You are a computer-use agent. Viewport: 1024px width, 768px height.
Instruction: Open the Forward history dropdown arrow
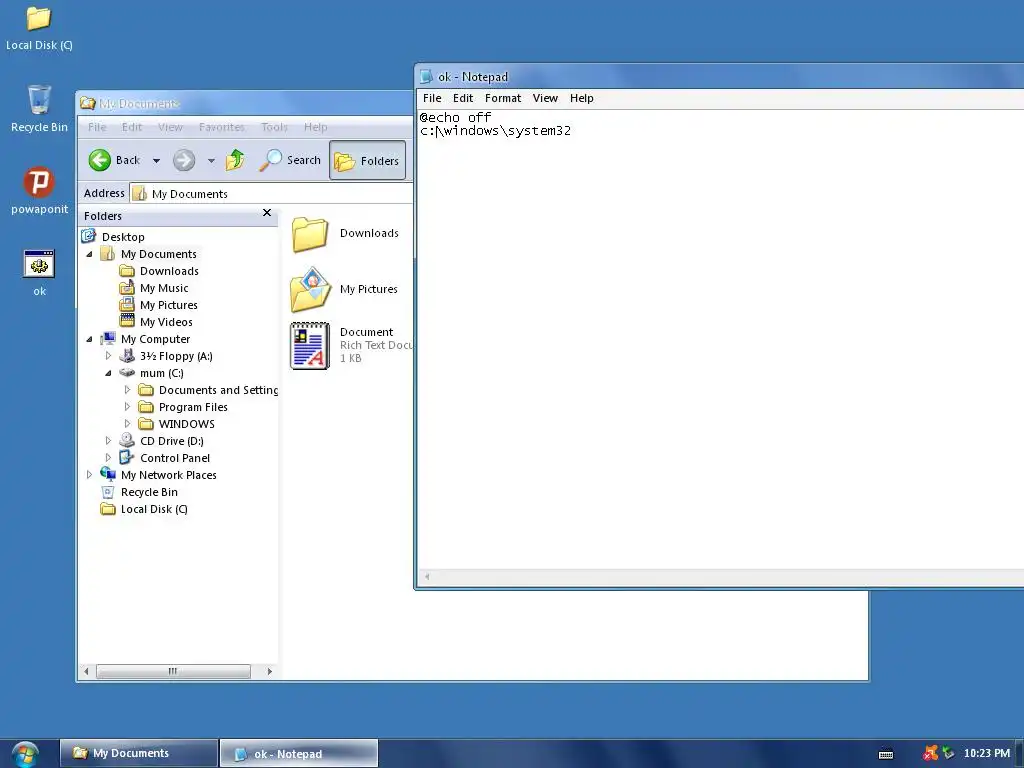(x=211, y=161)
